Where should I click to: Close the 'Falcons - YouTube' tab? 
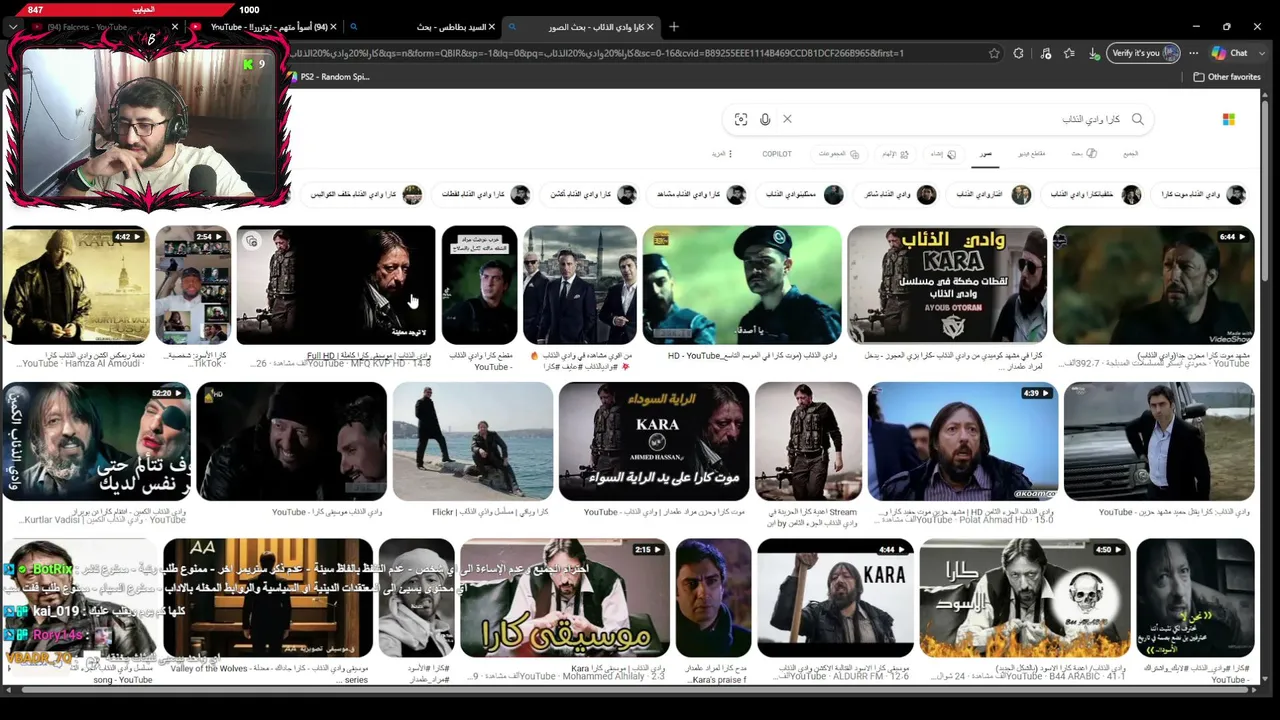tap(175, 27)
